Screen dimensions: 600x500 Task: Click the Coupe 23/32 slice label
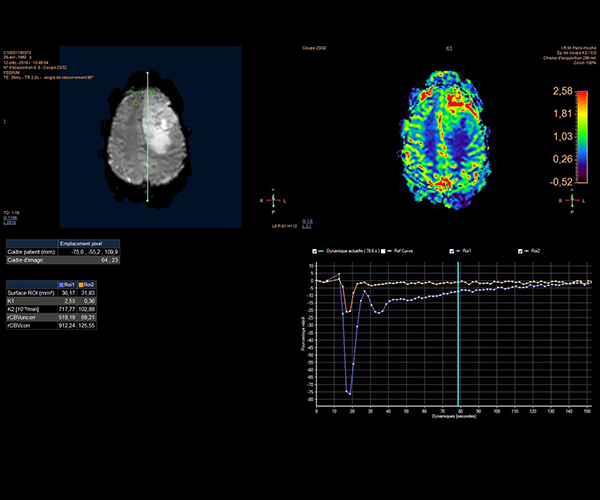click(x=315, y=47)
